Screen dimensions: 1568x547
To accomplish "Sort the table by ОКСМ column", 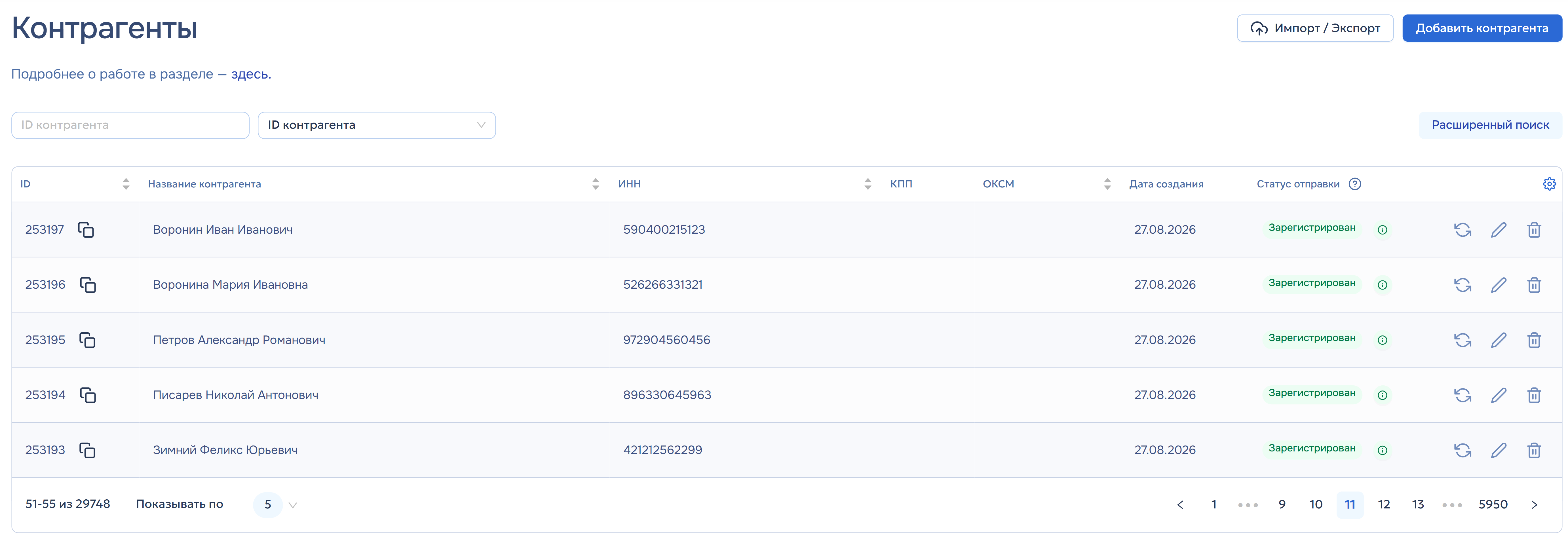I will coord(1107,184).
